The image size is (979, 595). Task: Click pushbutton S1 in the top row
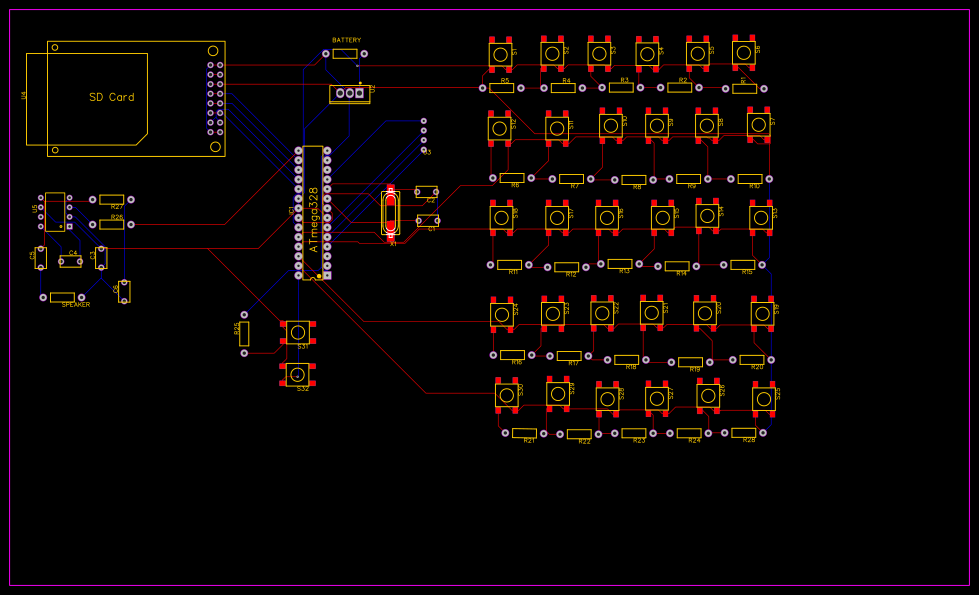[500, 55]
